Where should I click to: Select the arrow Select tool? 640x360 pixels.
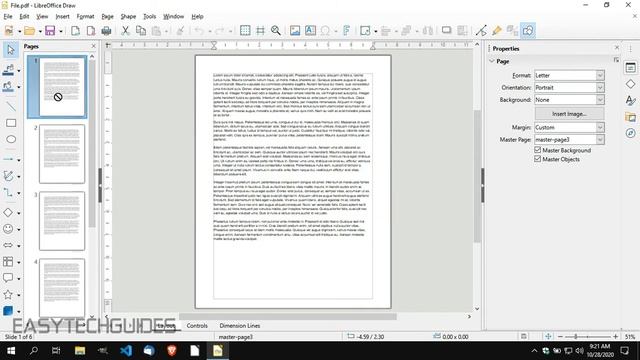pos(11,50)
